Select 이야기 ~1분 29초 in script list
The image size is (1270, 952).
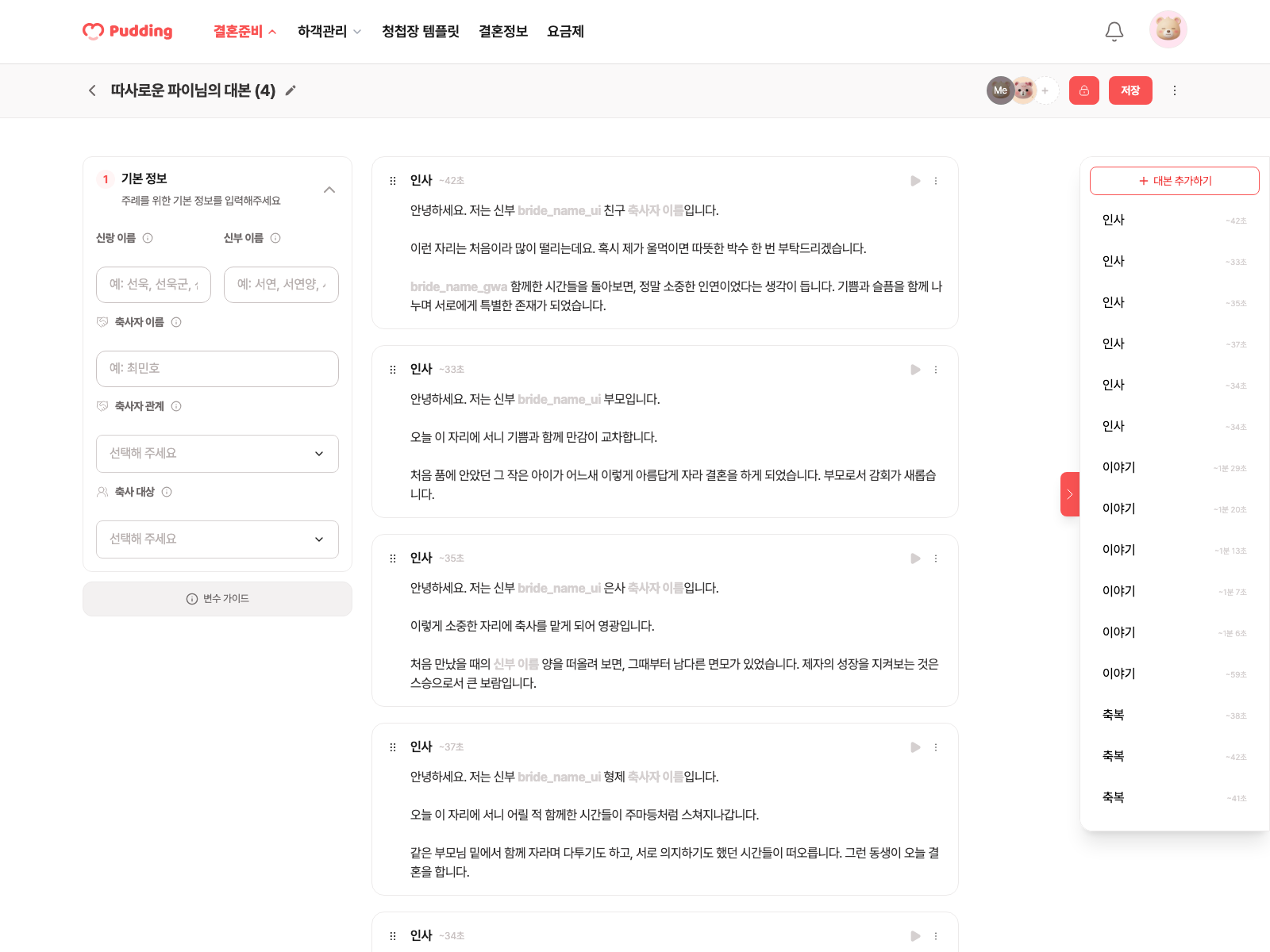(x=1175, y=468)
